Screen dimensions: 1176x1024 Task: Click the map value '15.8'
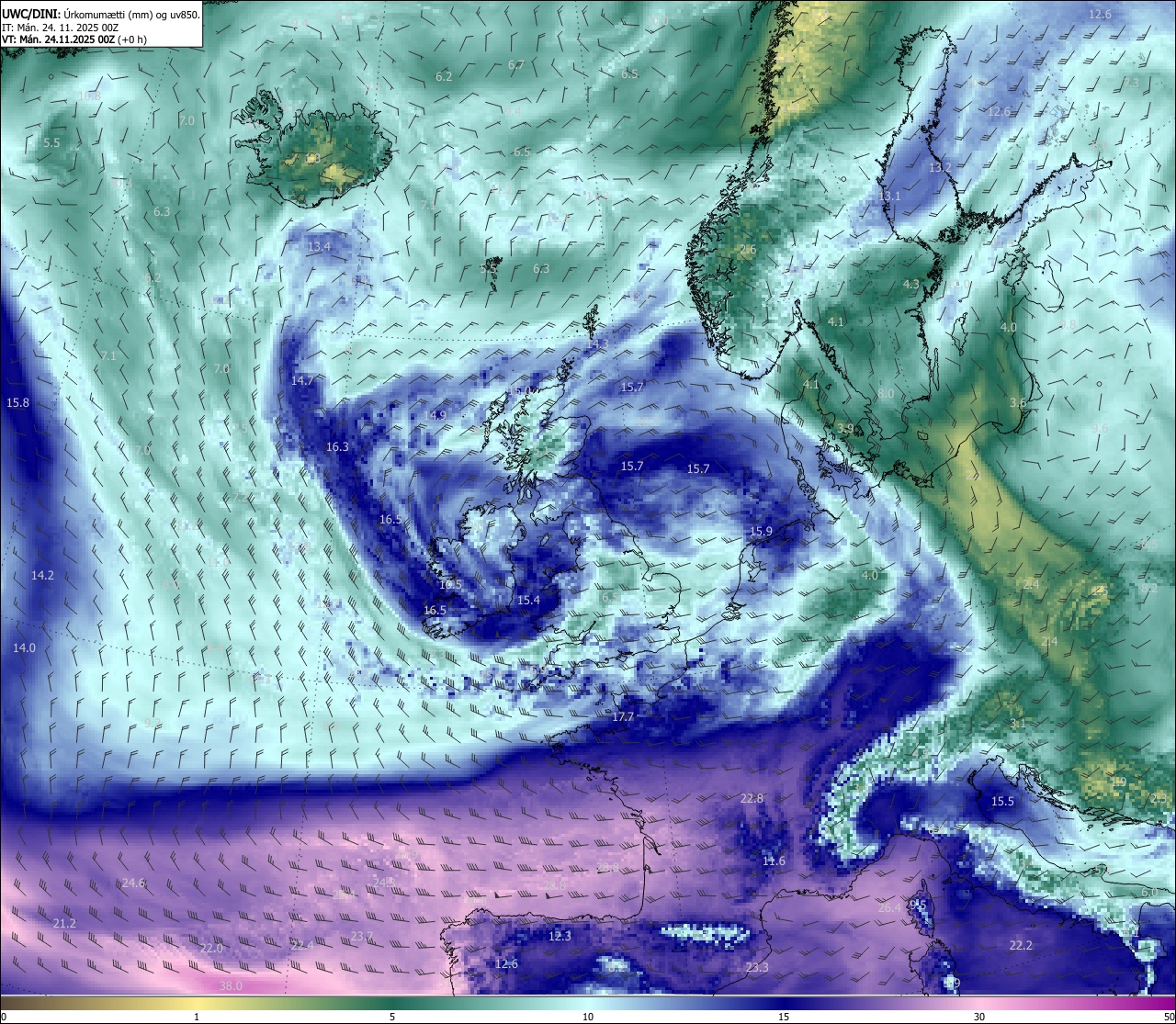[17, 403]
